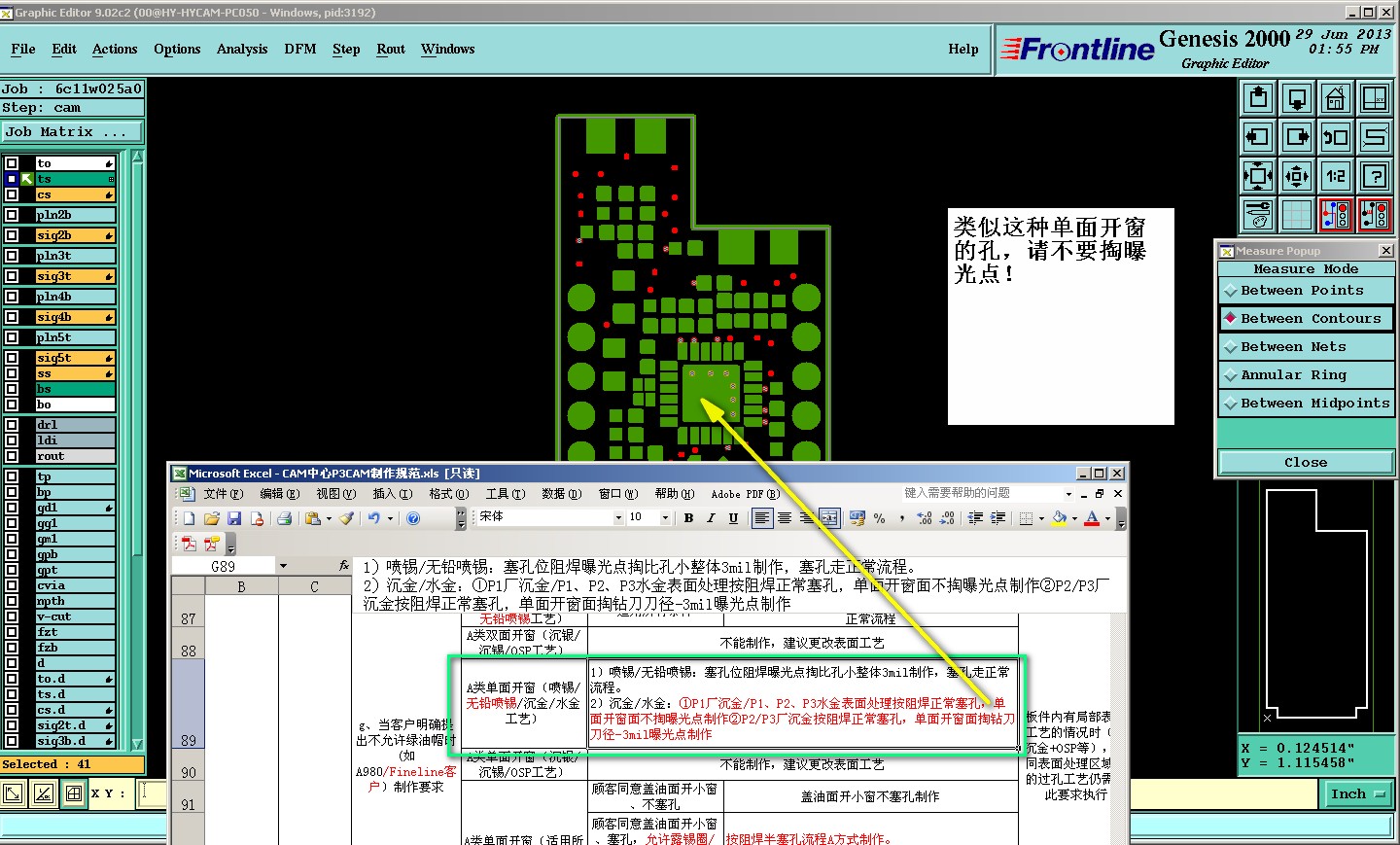Open Excel borders dropdown arrow

pos(1041,518)
